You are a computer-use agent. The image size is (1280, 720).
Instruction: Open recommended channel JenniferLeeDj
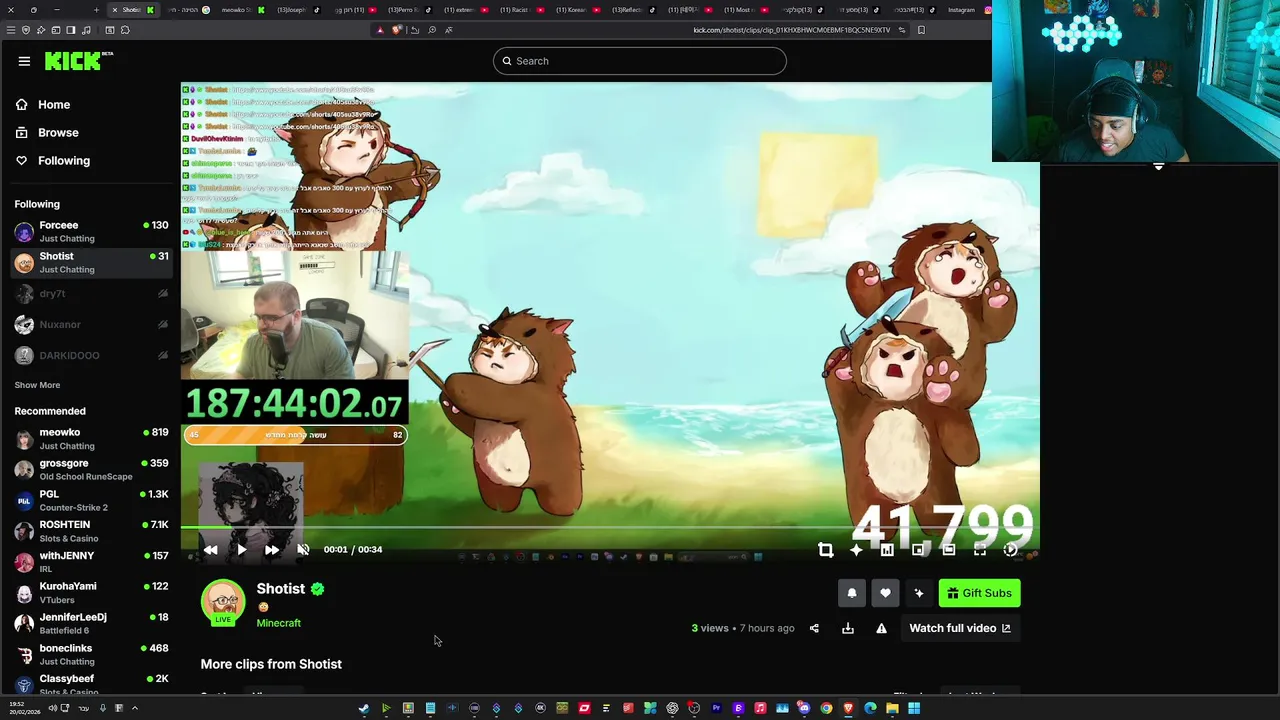click(x=91, y=624)
